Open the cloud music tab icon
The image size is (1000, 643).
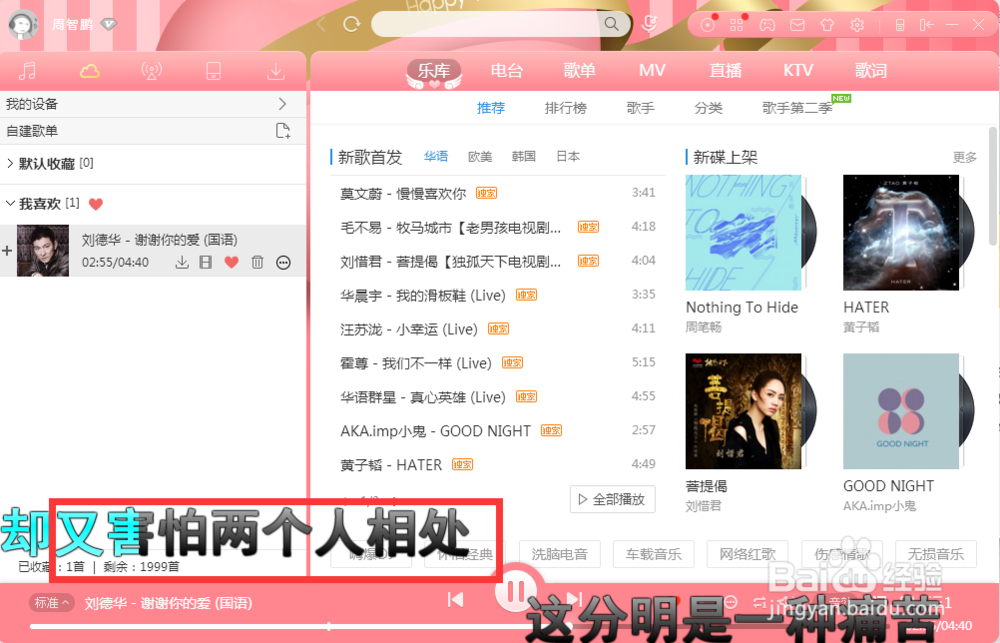coord(89,71)
